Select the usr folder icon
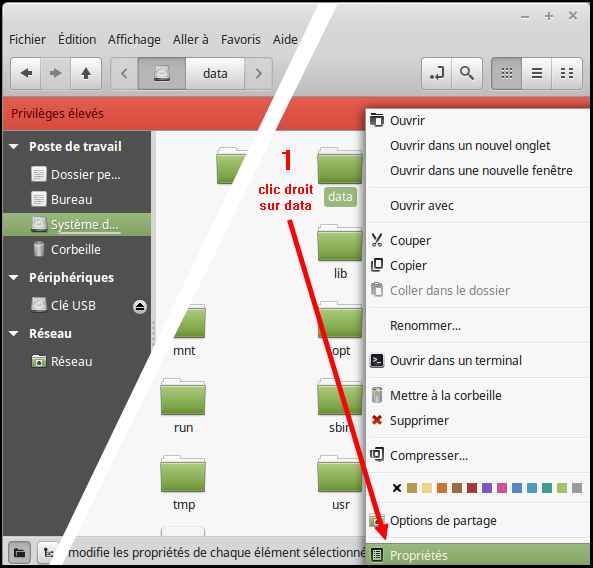 click(x=340, y=474)
